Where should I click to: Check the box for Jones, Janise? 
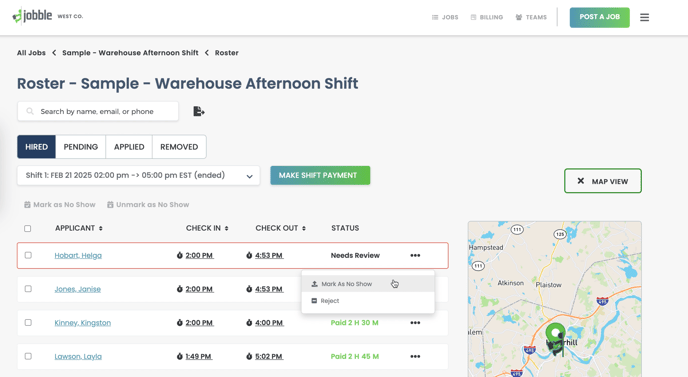coord(28,289)
